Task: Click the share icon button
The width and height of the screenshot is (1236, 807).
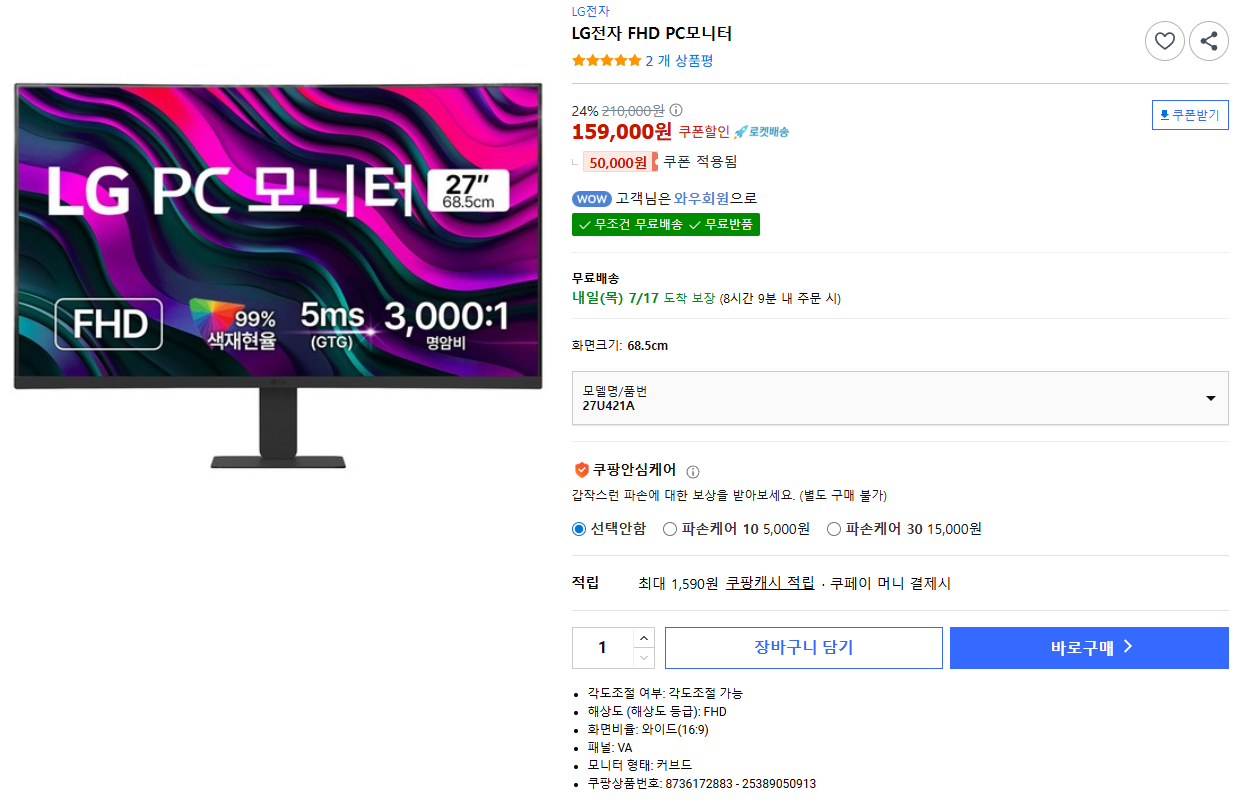Action: (1209, 41)
